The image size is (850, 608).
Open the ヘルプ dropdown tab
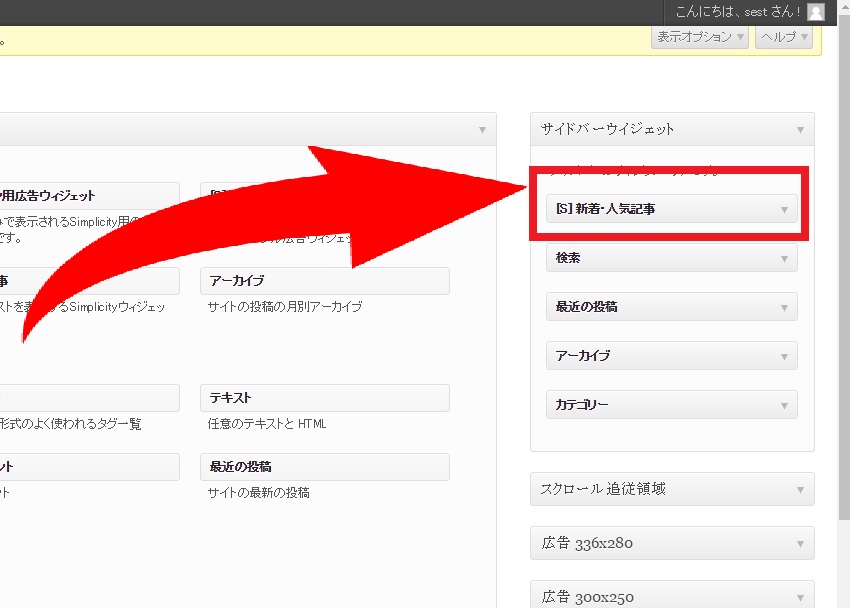point(784,37)
